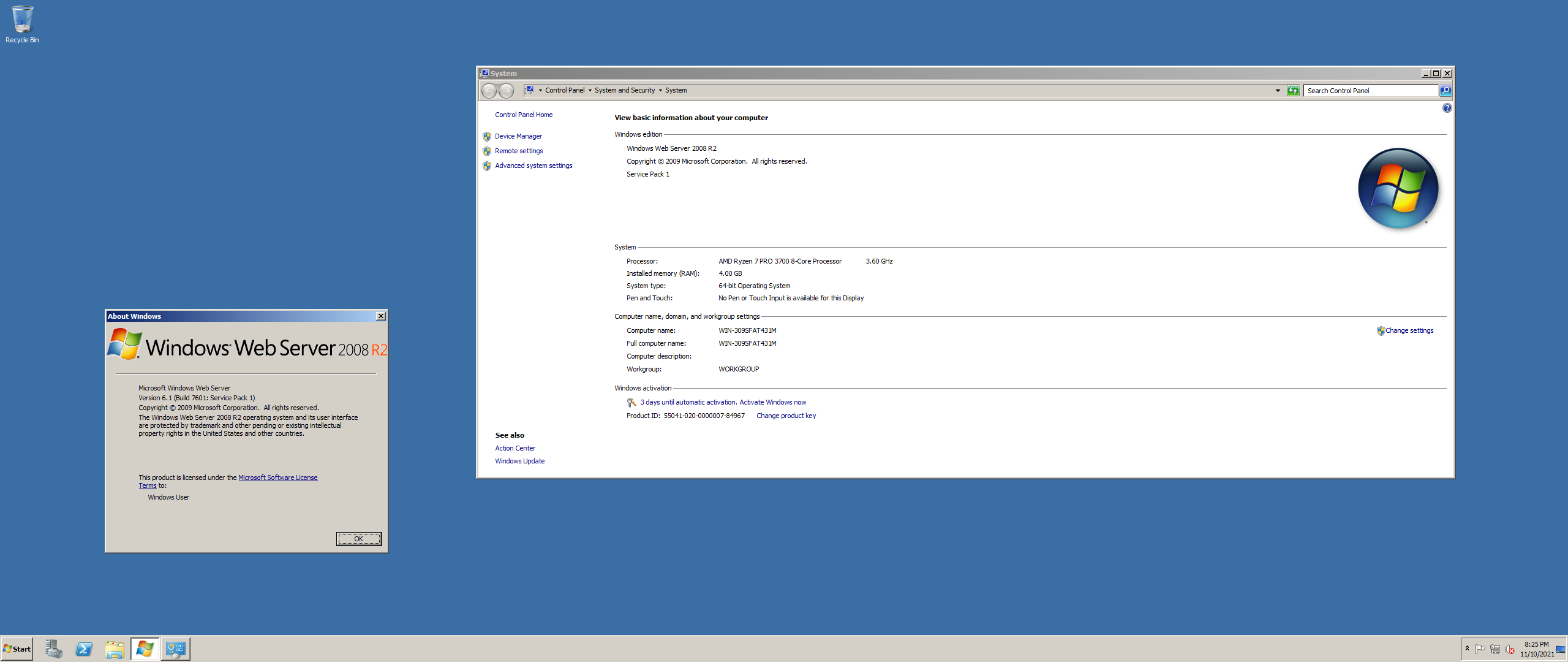Open Server Manager from the taskbar

click(x=53, y=649)
